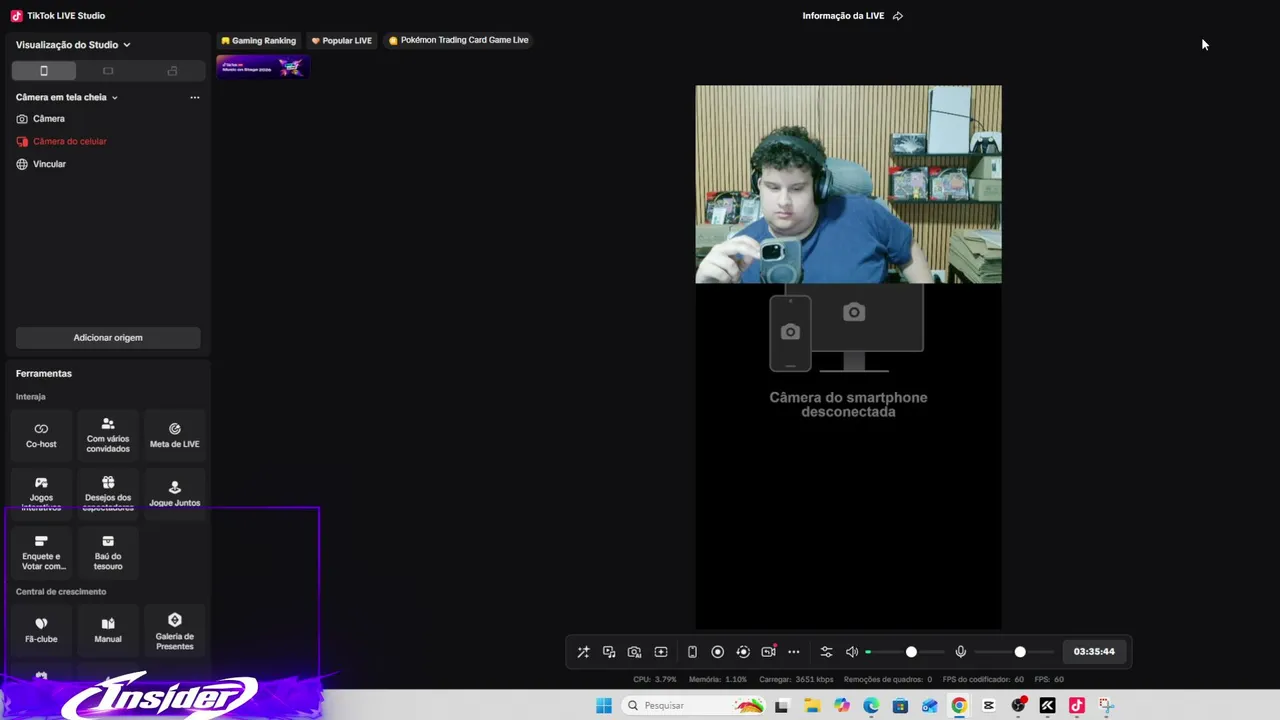Open the image and music media tool
Image resolution: width=1280 pixels, height=720 pixels.
click(609, 652)
